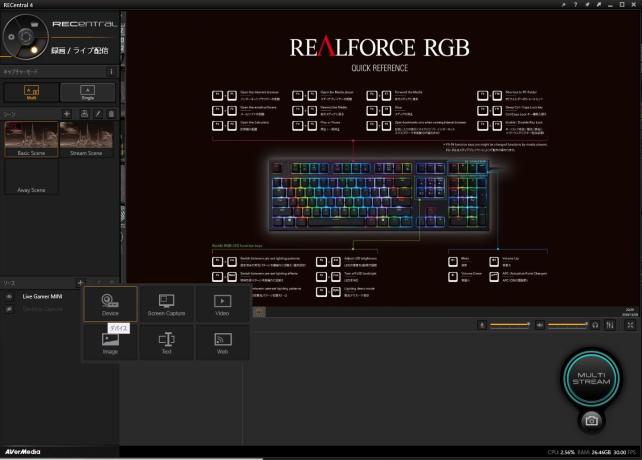Add a Web source
642x460 pixels.
point(223,343)
